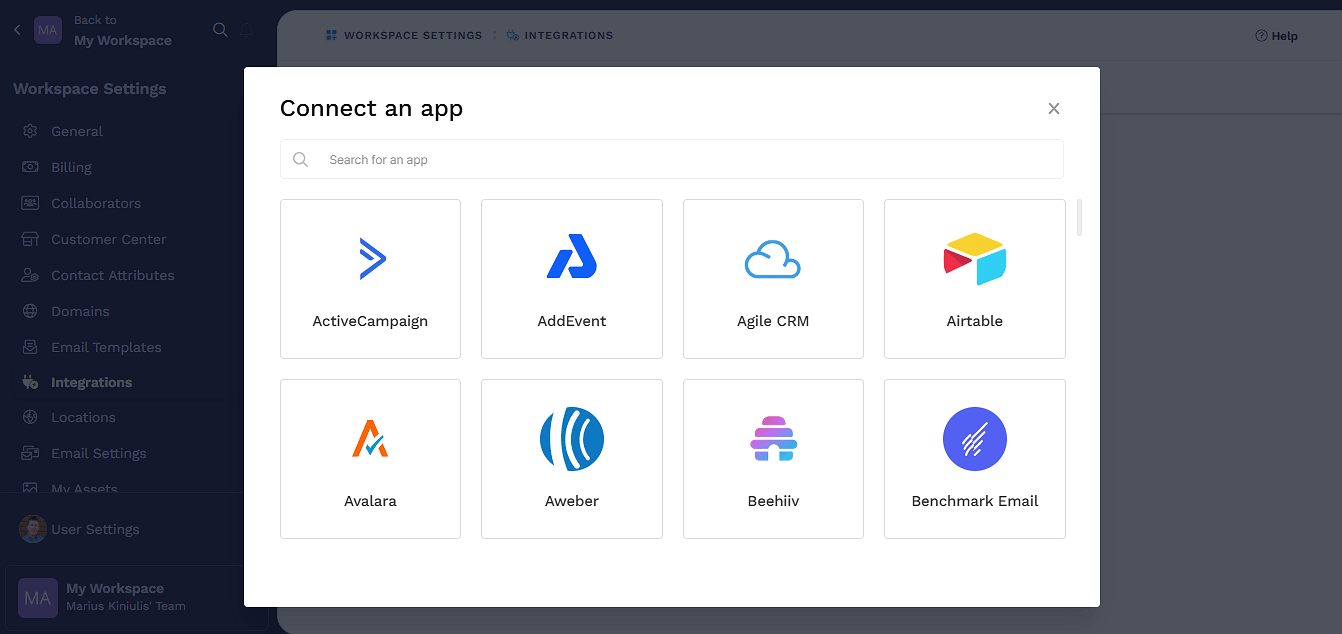The width and height of the screenshot is (1342, 634).
Task: Choose the Benchmark Email card
Action: tap(975, 459)
